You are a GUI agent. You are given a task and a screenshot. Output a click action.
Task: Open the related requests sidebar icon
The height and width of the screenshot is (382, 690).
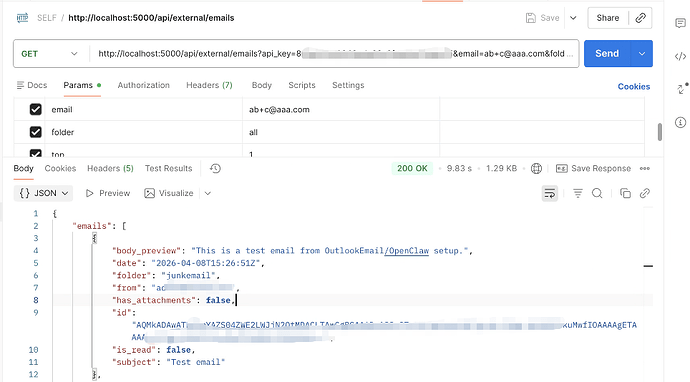(682, 88)
